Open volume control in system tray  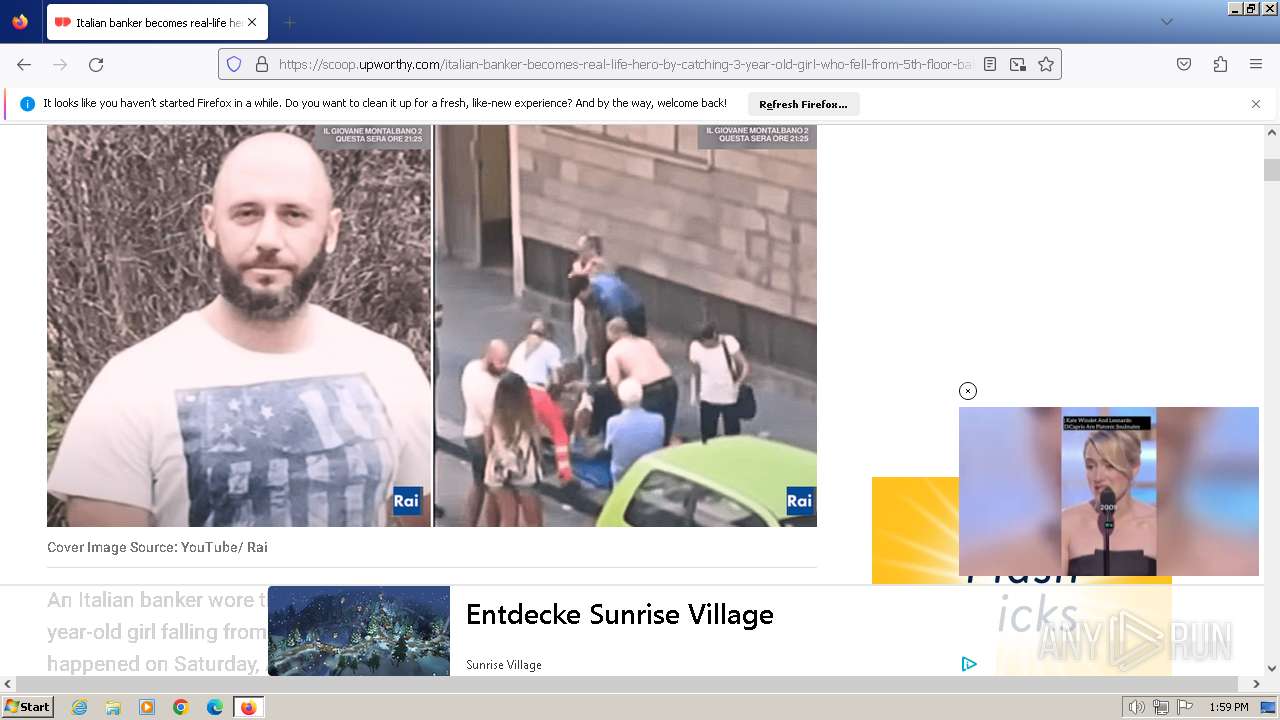tap(1136, 707)
